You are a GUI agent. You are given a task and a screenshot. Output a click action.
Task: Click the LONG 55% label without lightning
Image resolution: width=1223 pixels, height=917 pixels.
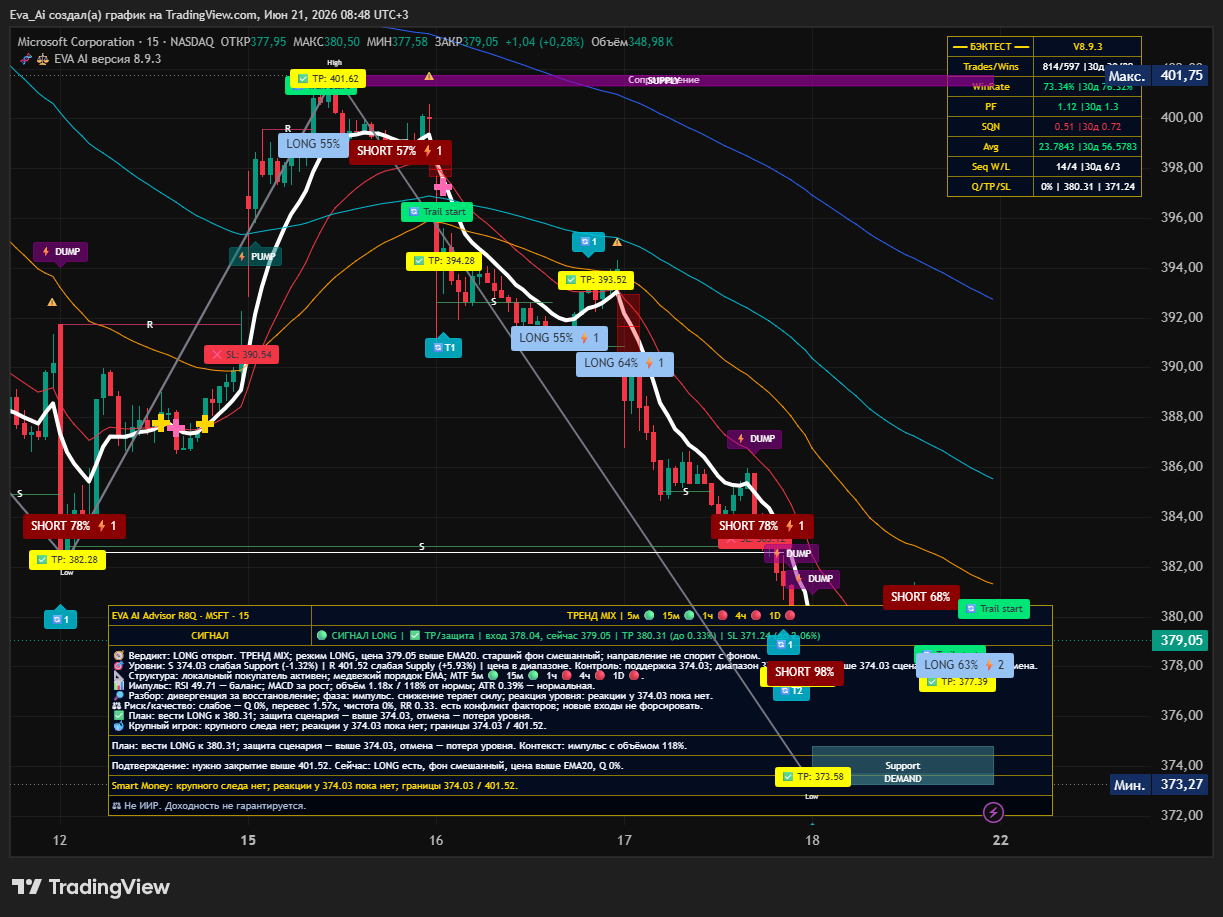(312, 144)
